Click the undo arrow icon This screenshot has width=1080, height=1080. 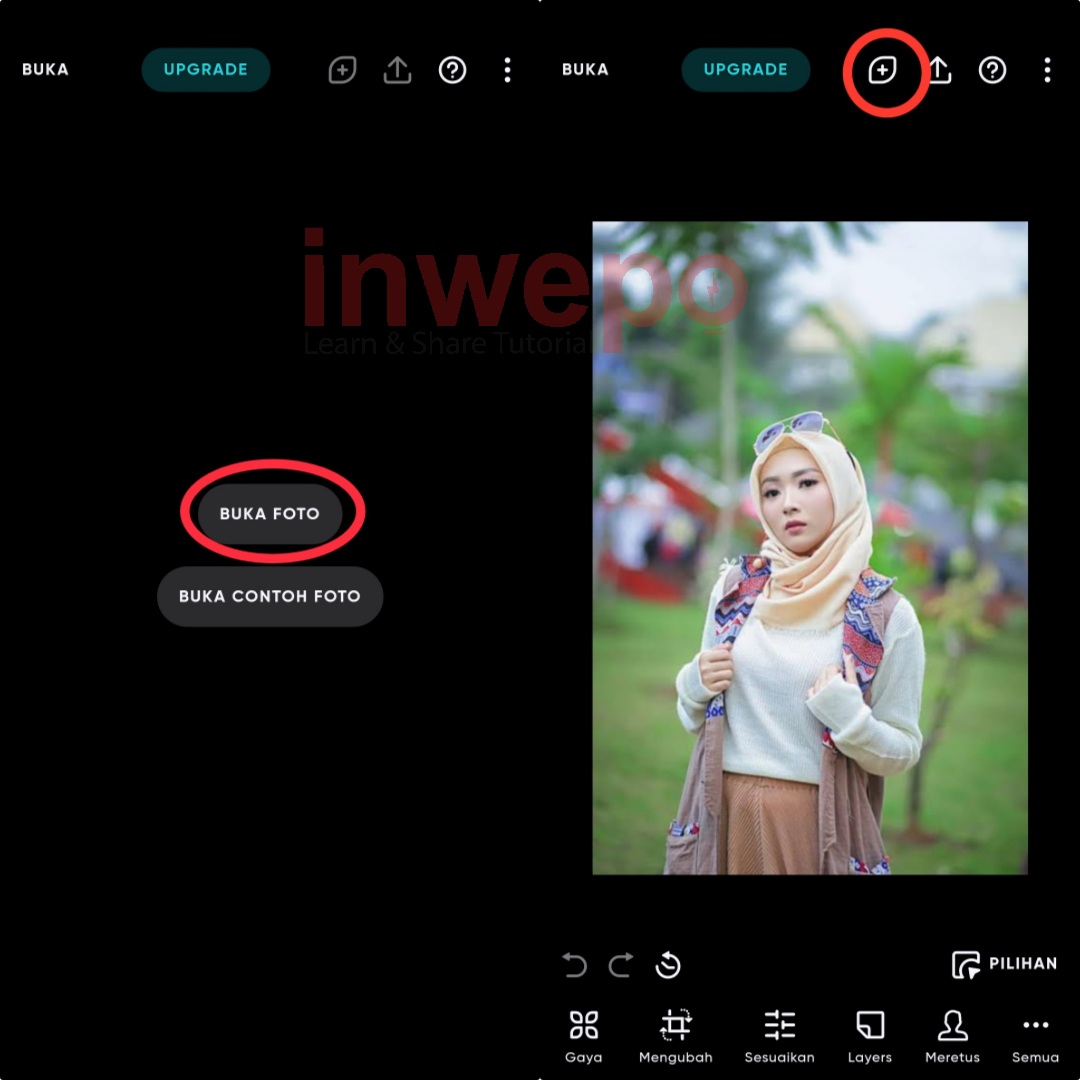[x=574, y=966]
